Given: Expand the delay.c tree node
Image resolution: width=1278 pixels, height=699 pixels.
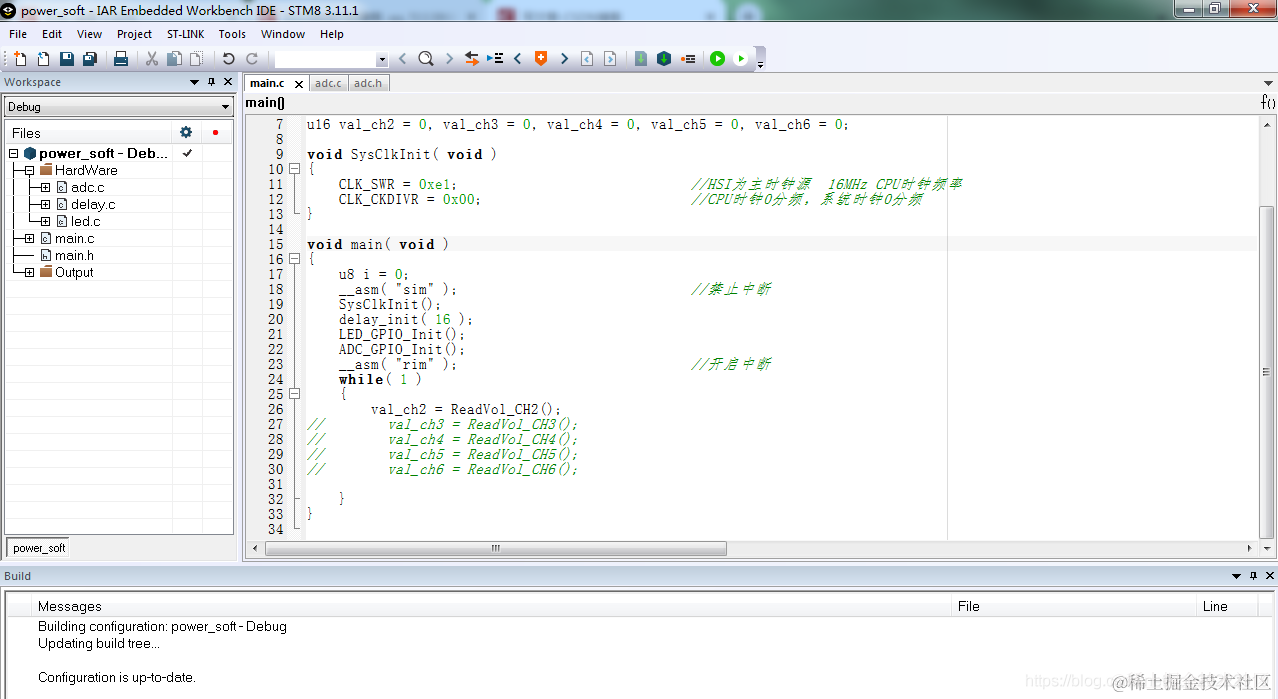Looking at the screenshot, I should [x=45, y=204].
